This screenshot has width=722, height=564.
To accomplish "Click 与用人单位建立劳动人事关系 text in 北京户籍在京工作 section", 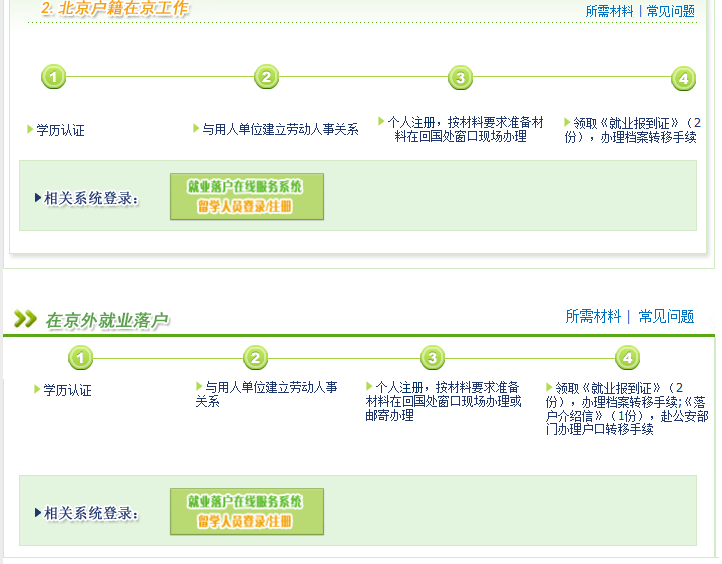I will tap(280, 129).
